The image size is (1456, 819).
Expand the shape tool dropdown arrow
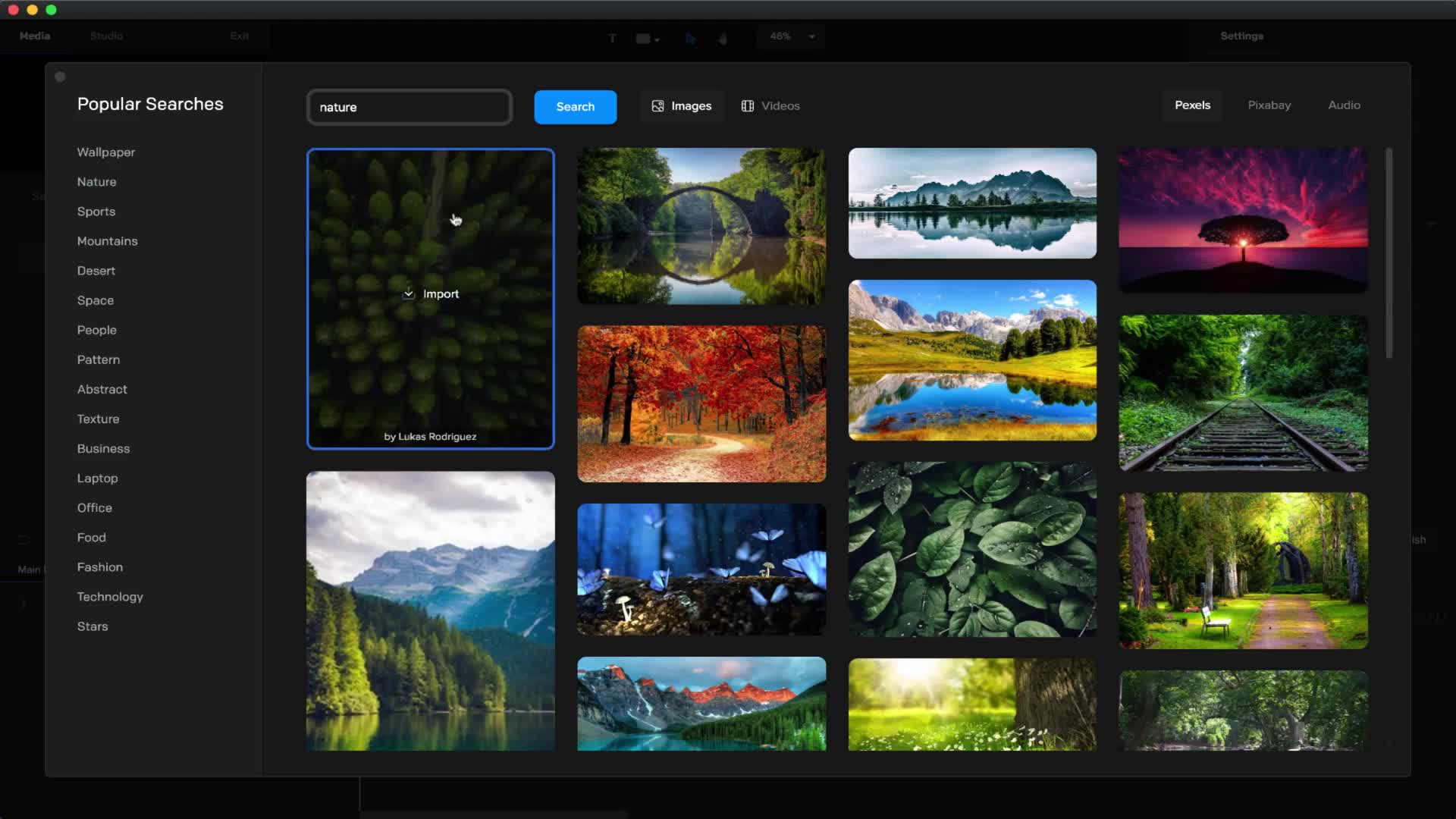coord(657,39)
